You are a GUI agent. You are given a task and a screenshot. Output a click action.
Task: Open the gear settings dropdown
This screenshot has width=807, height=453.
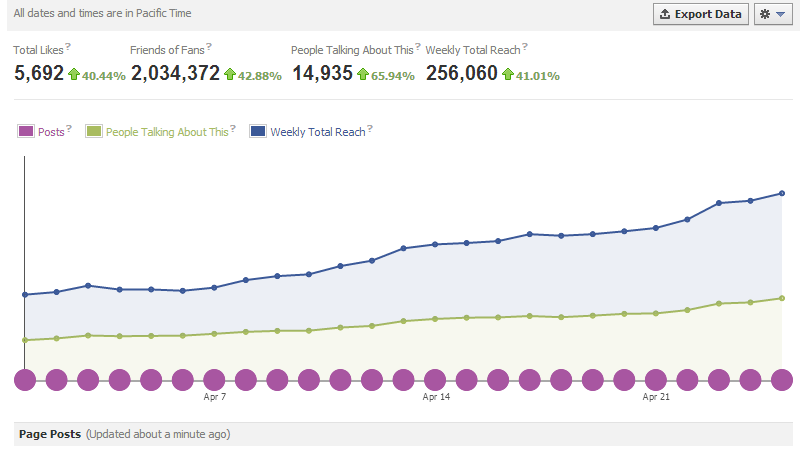tap(773, 14)
